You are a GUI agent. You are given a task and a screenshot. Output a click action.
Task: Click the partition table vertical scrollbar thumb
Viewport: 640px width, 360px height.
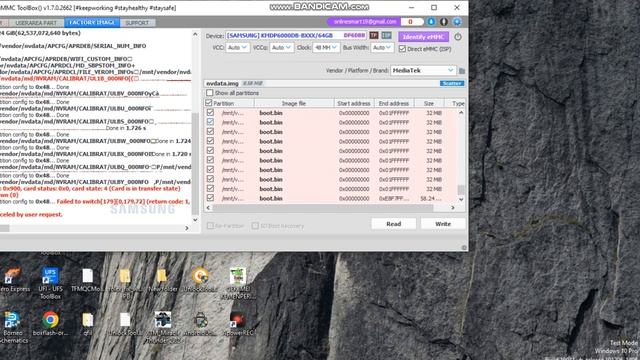(x=461, y=190)
